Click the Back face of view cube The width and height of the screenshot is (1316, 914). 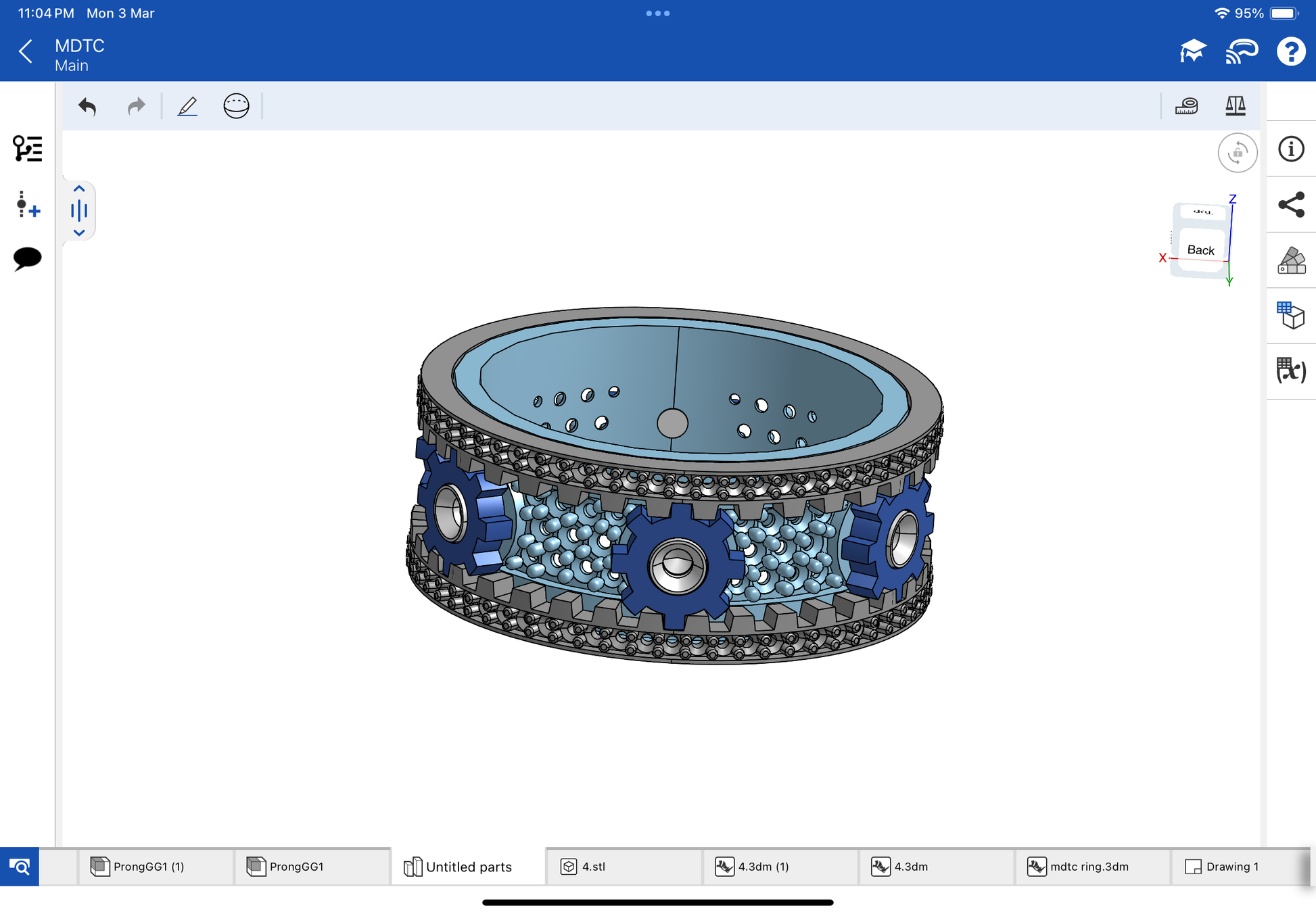pyautogui.click(x=1200, y=250)
